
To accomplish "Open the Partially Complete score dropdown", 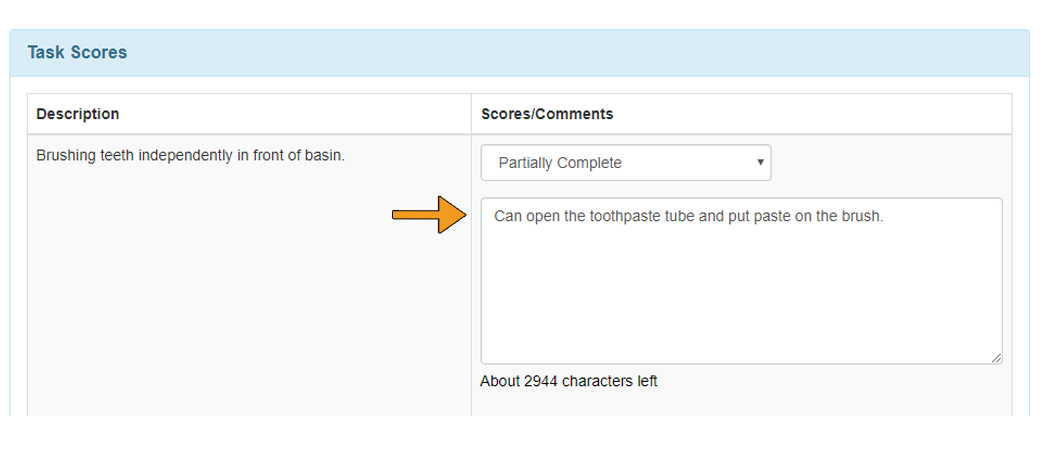I will click(626, 163).
